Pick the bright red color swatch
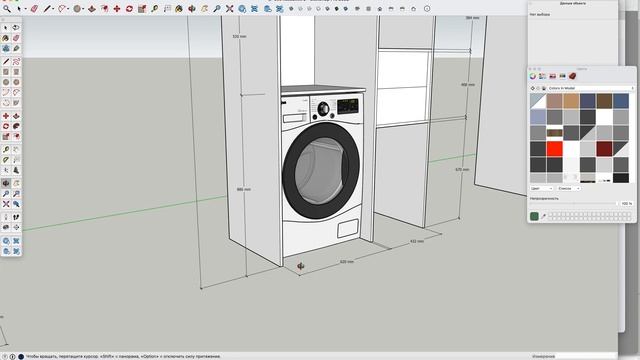Viewport: 640px width, 360px height. pyautogui.click(x=554, y=149)
